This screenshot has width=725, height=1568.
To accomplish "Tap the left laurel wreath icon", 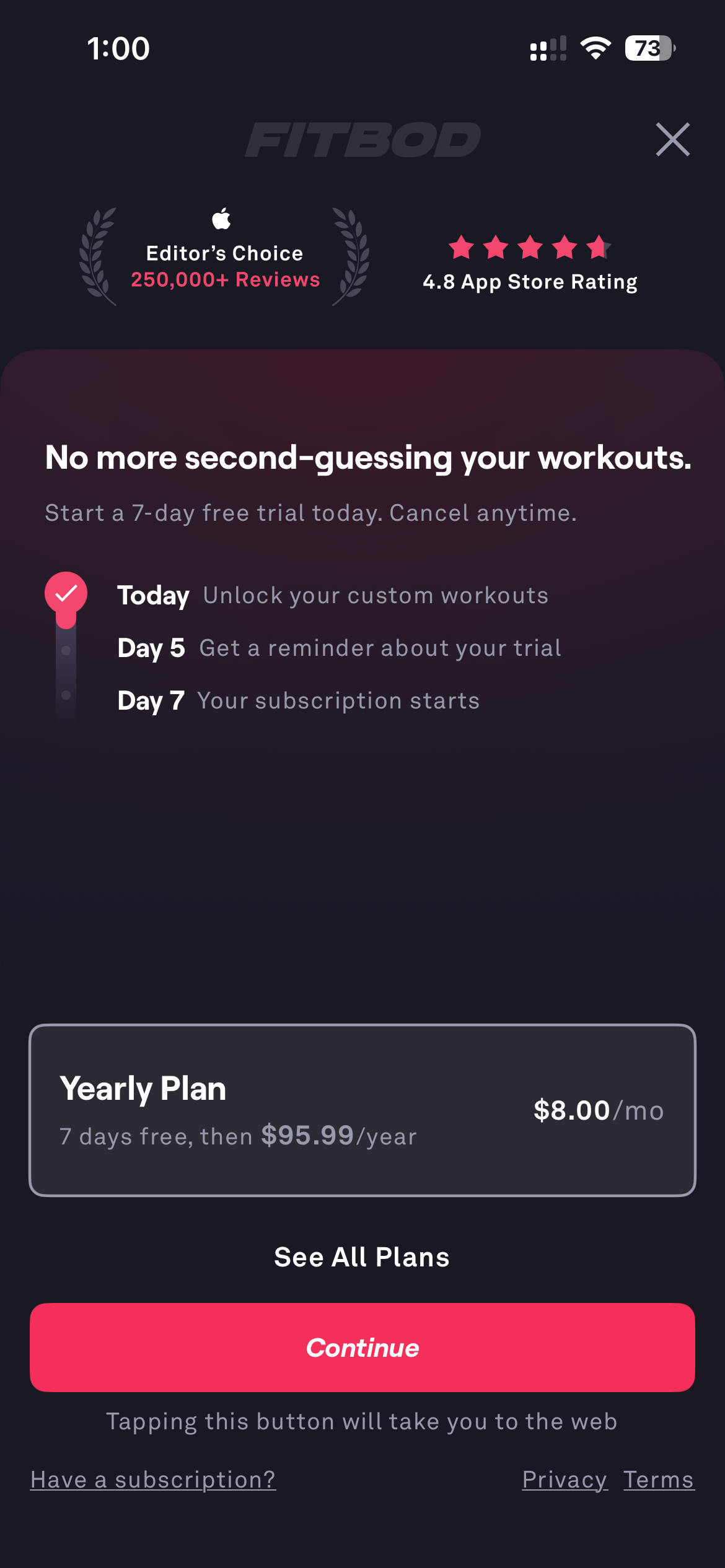I will (97, 256).
